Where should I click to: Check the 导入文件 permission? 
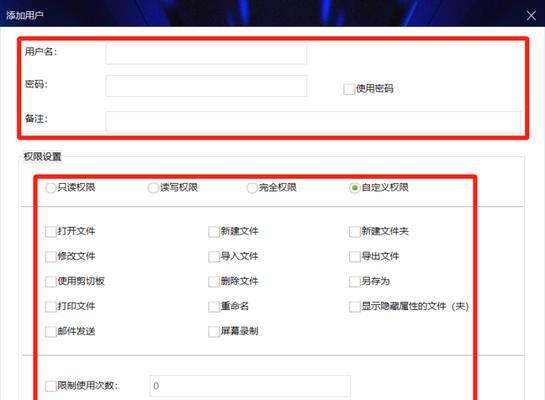click(214, 257)
